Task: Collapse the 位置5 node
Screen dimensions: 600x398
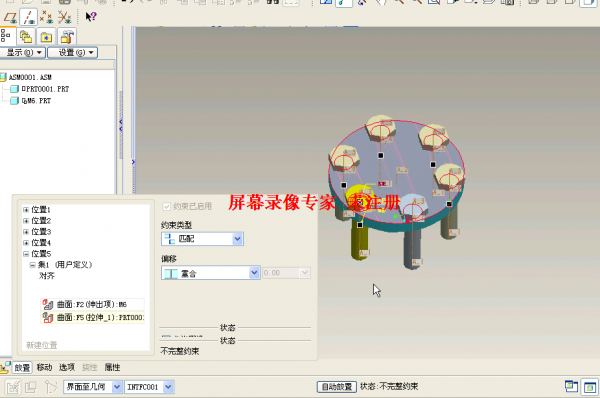Action: pyautogui.click(x=26, y=254)
